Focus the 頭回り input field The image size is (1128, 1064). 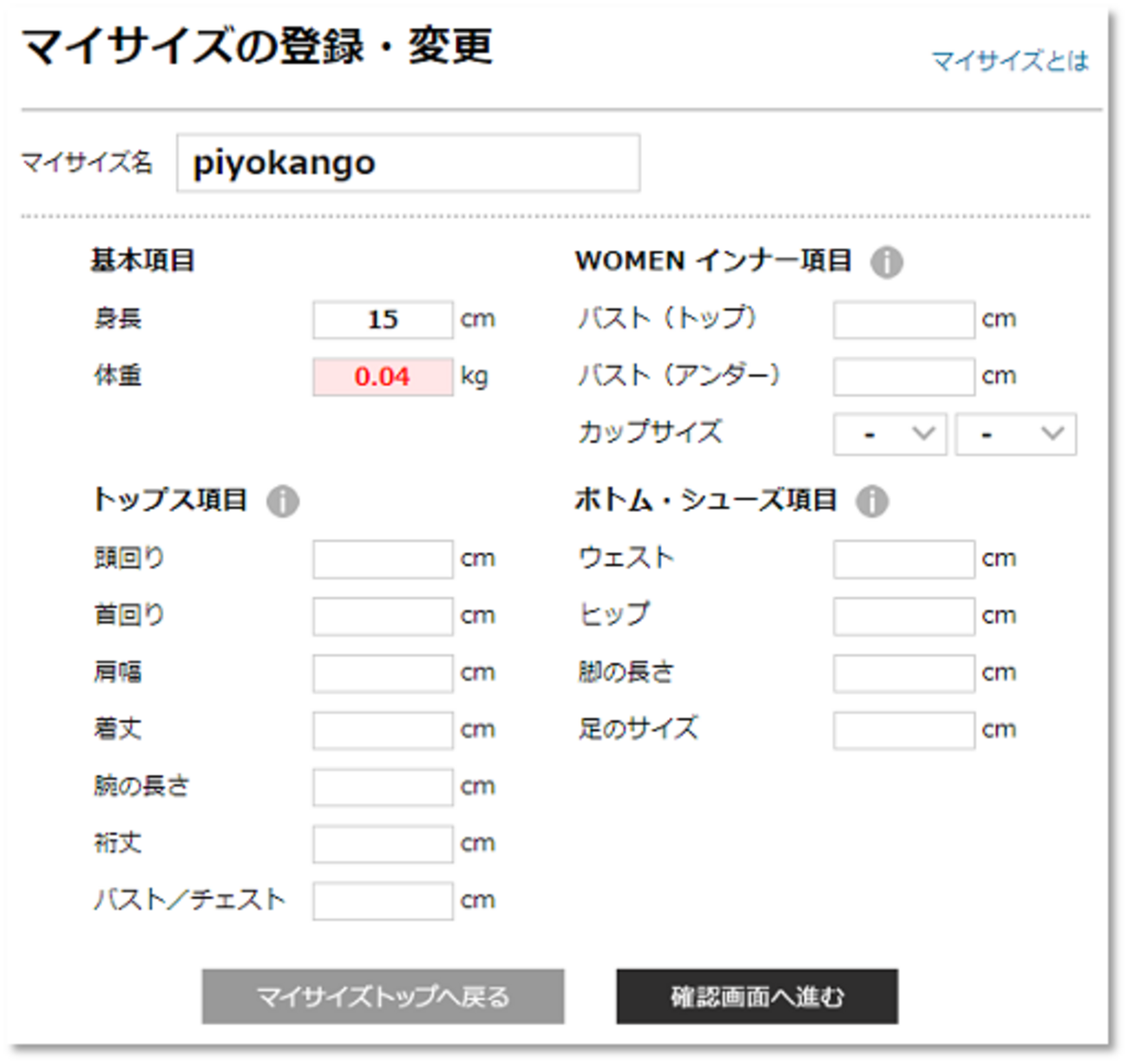383,559
